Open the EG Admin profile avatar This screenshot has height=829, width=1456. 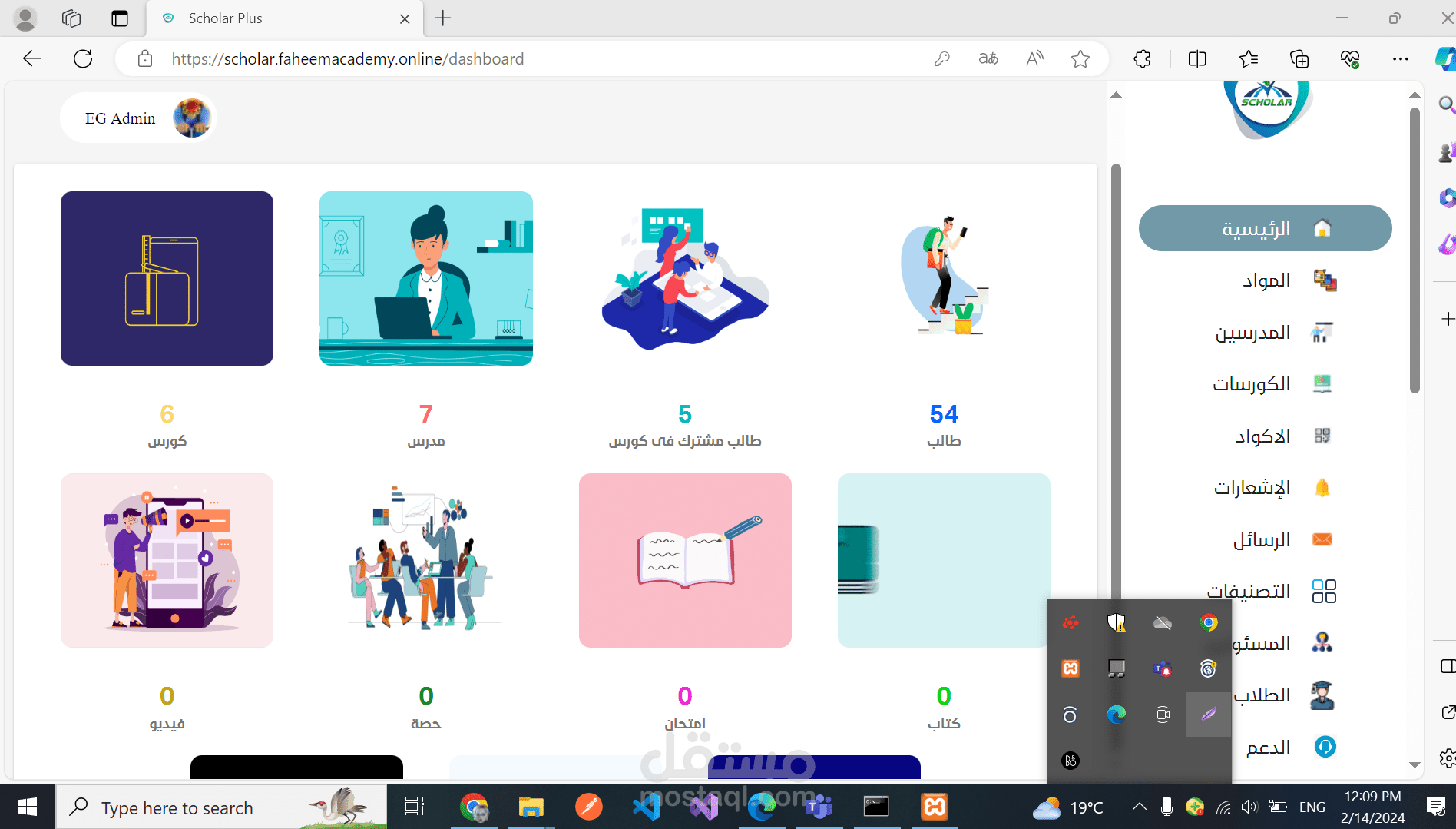click(x=192, y=118)
